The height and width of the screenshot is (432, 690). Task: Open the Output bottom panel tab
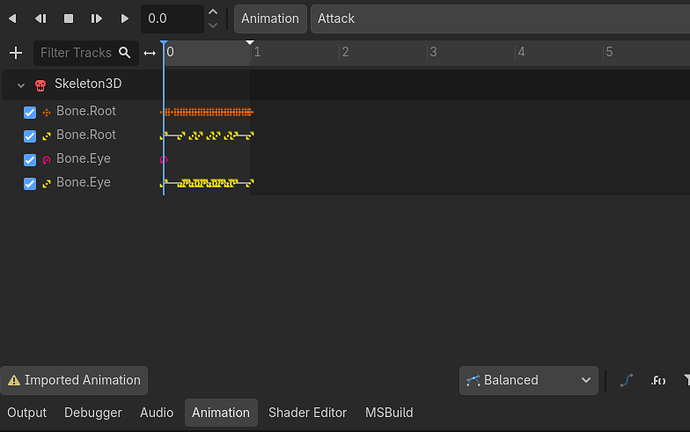(x=27, y=413)
